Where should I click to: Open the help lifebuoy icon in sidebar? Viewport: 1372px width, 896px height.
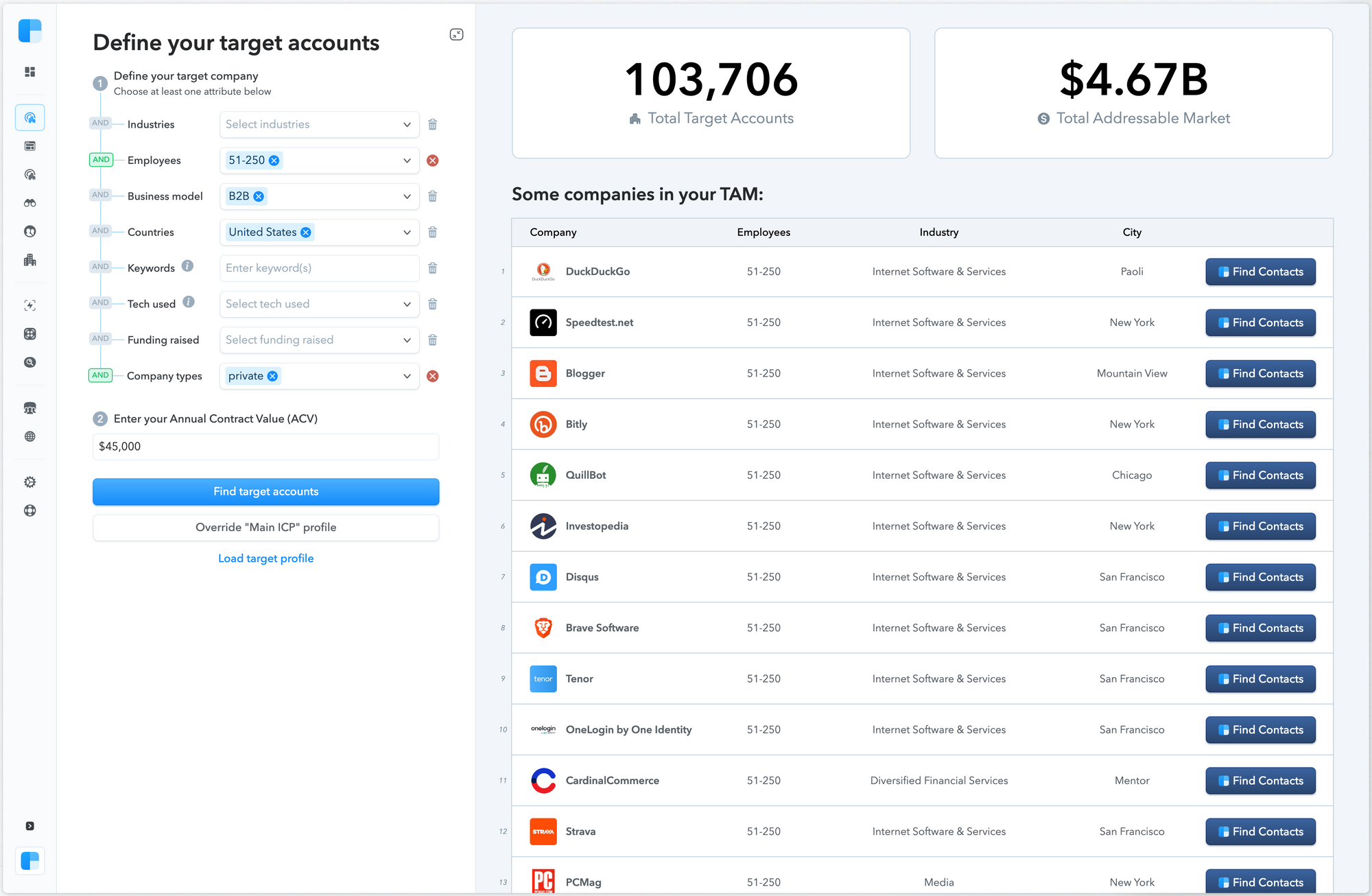point(29,510)
